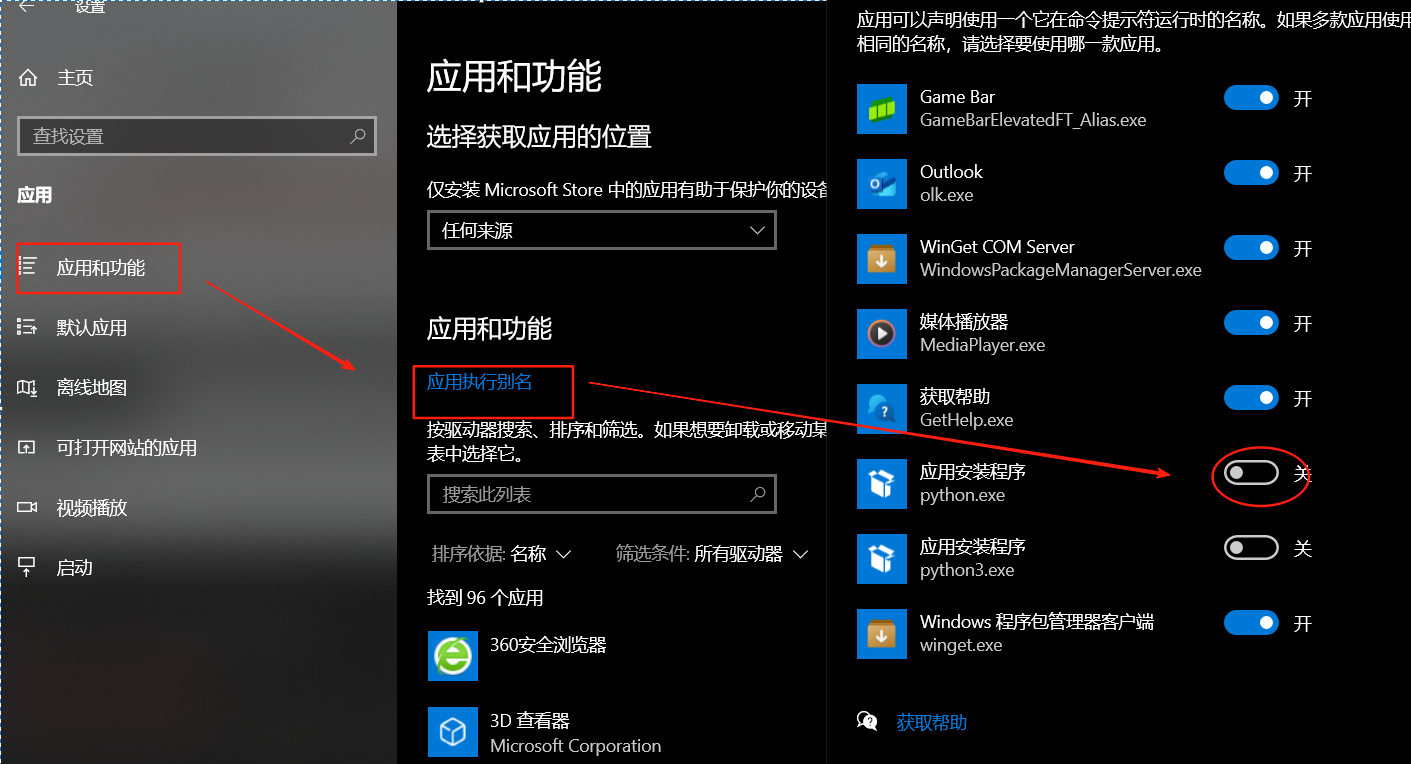Enable the python.exe alias toggle

[1251, 472]
